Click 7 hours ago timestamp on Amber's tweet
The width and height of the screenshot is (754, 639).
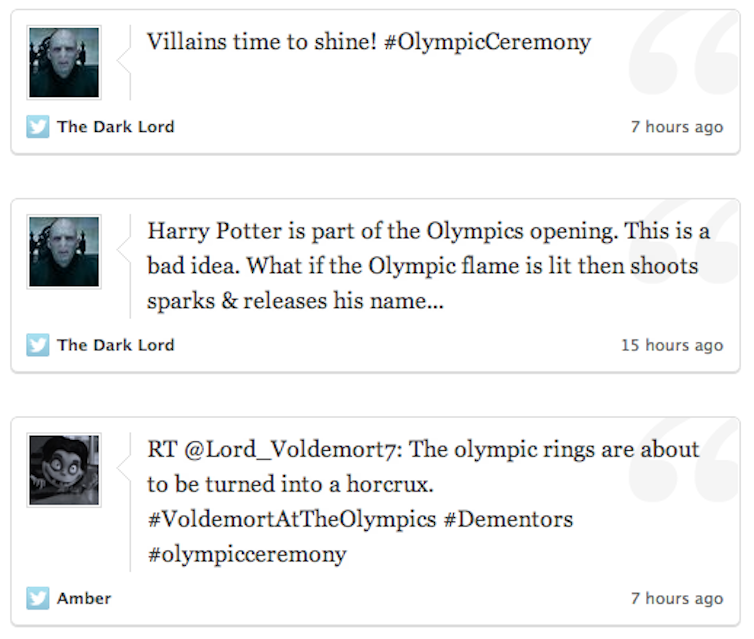[x=677, y=598]
